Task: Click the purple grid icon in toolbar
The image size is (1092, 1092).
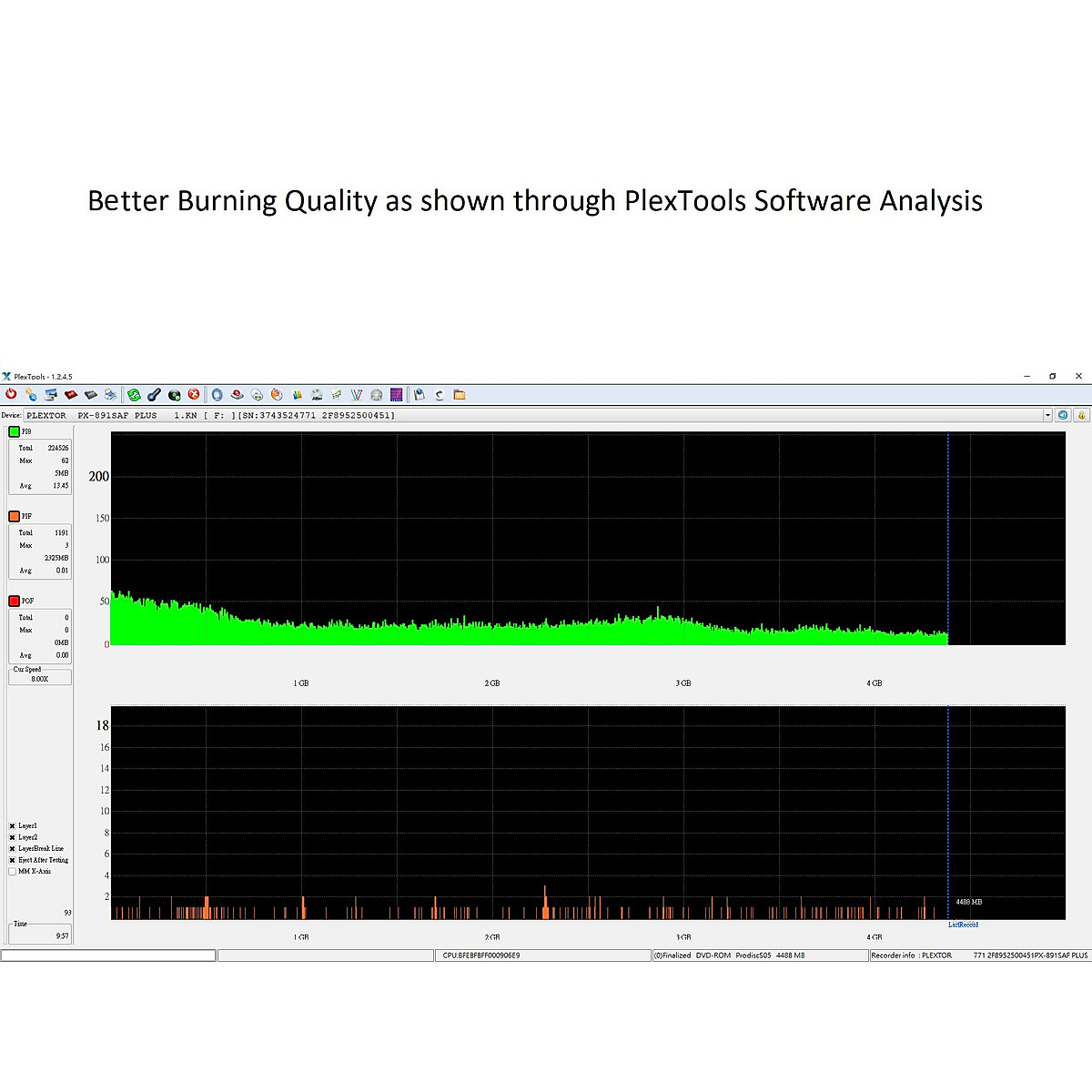Action: click(x=396, y=395)
